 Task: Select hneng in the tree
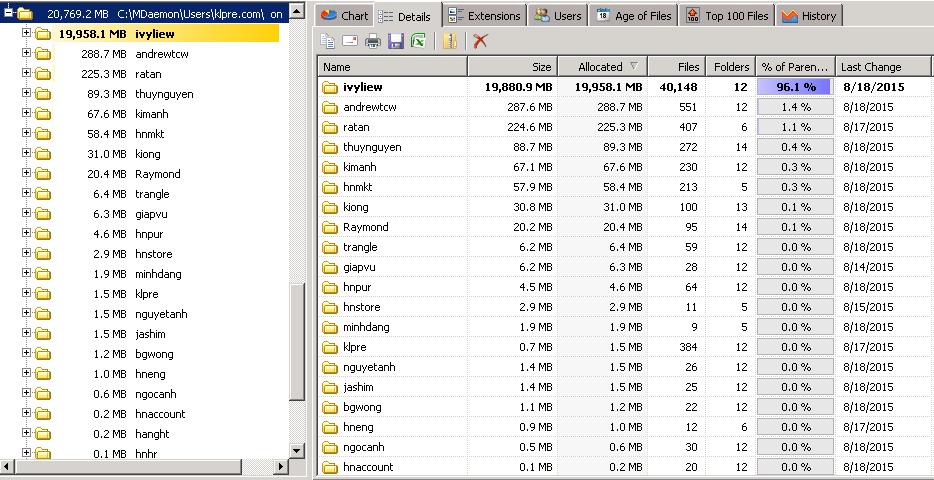(150, 374)
